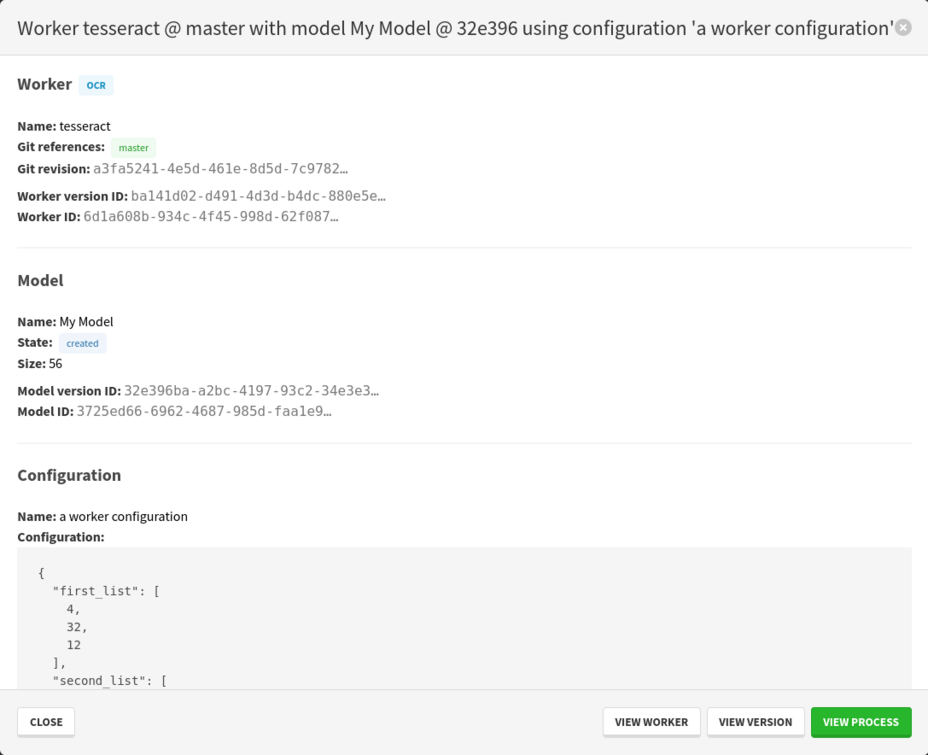Click the Worker version ID value ba141d02
This screenshot has width=928, height=755.
pyautogui.click(x=258, y=196)
